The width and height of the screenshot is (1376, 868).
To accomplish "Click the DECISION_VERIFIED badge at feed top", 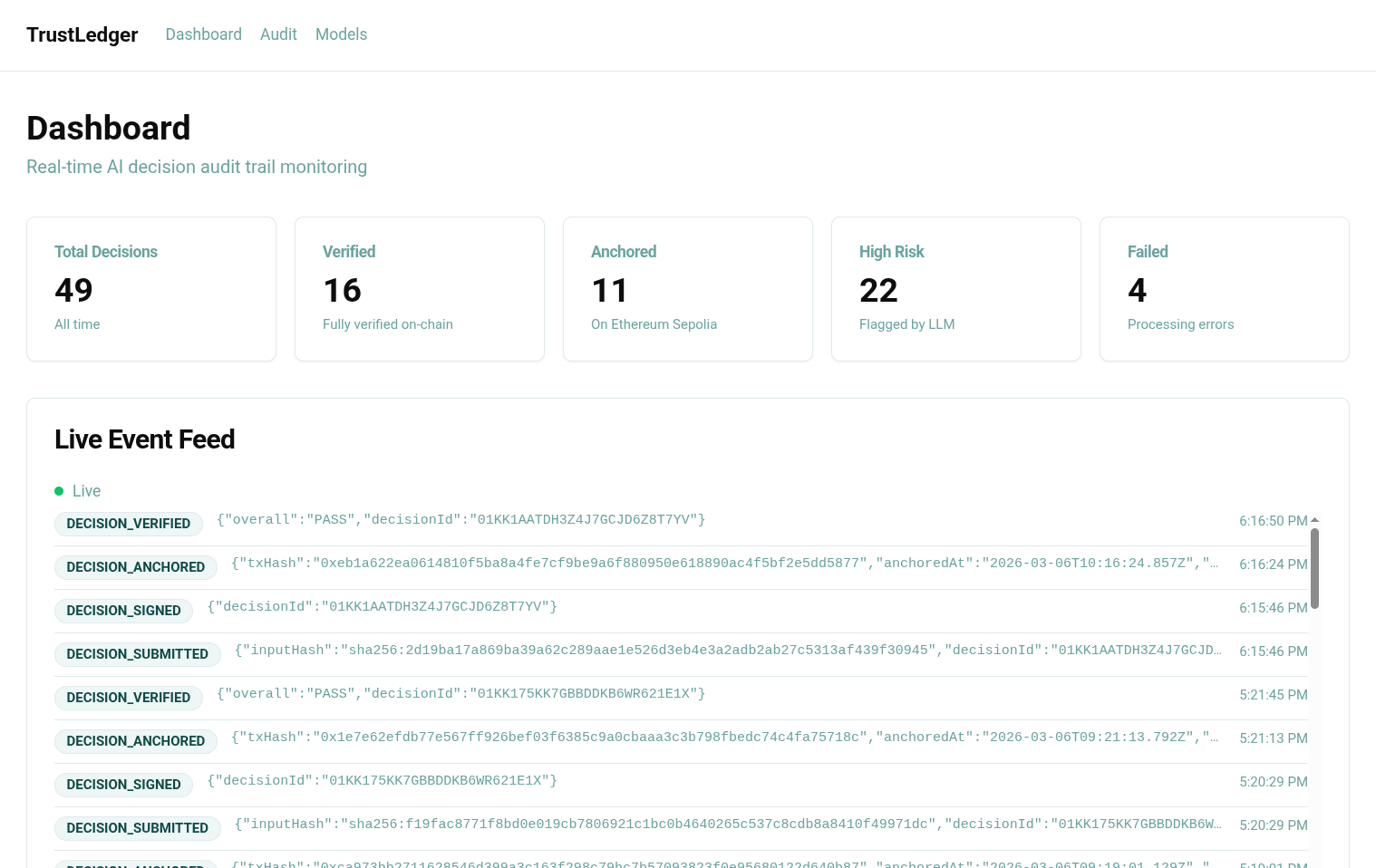I will (x=129, y=524).
